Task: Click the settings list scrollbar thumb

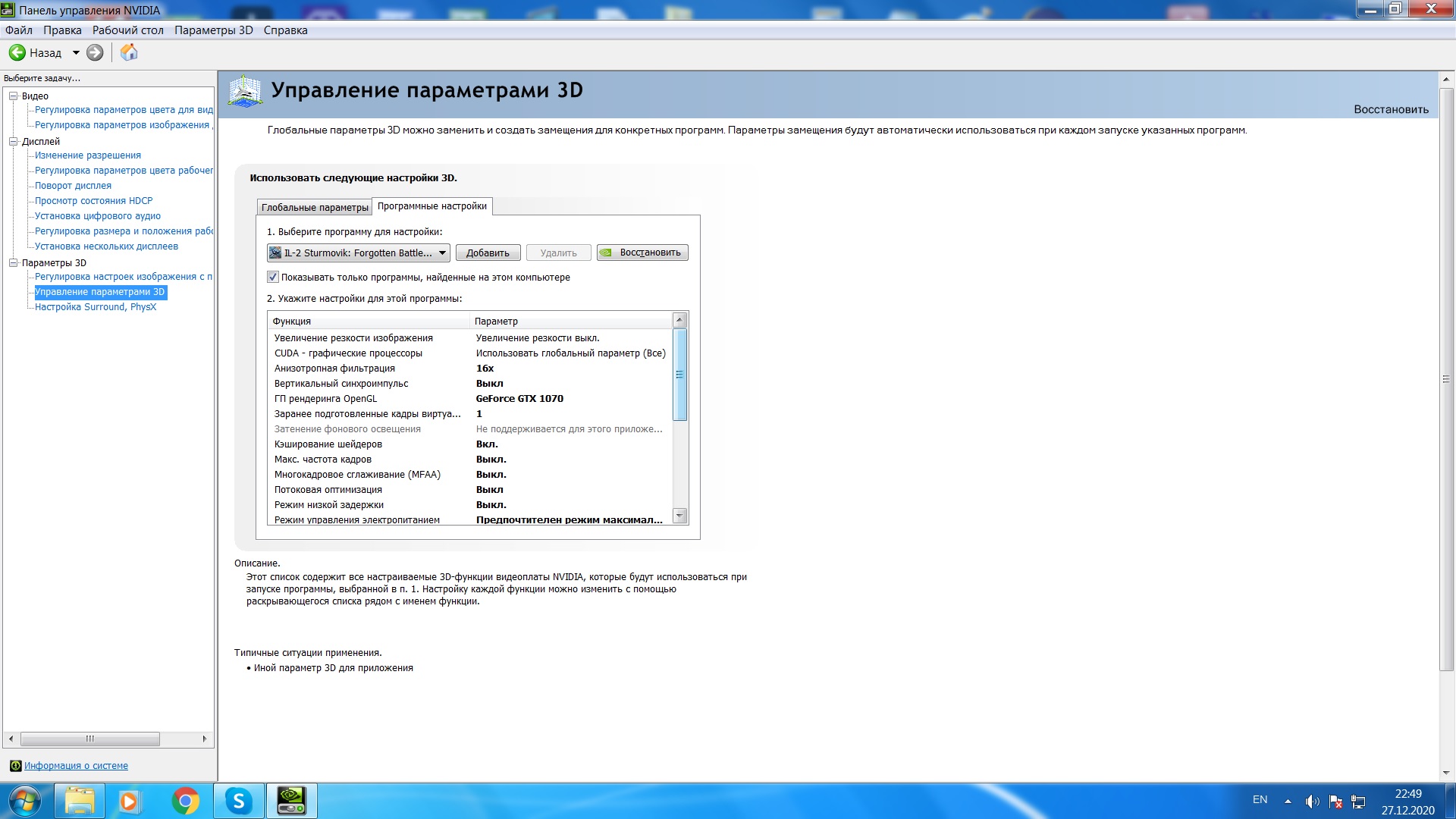Action: coord(679,375)
